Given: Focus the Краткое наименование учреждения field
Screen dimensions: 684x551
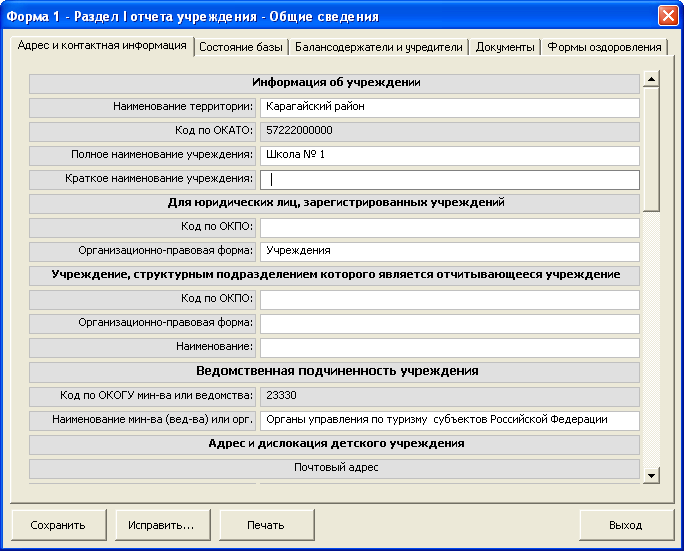Looking at the screenshot, I should coord(450,180).
